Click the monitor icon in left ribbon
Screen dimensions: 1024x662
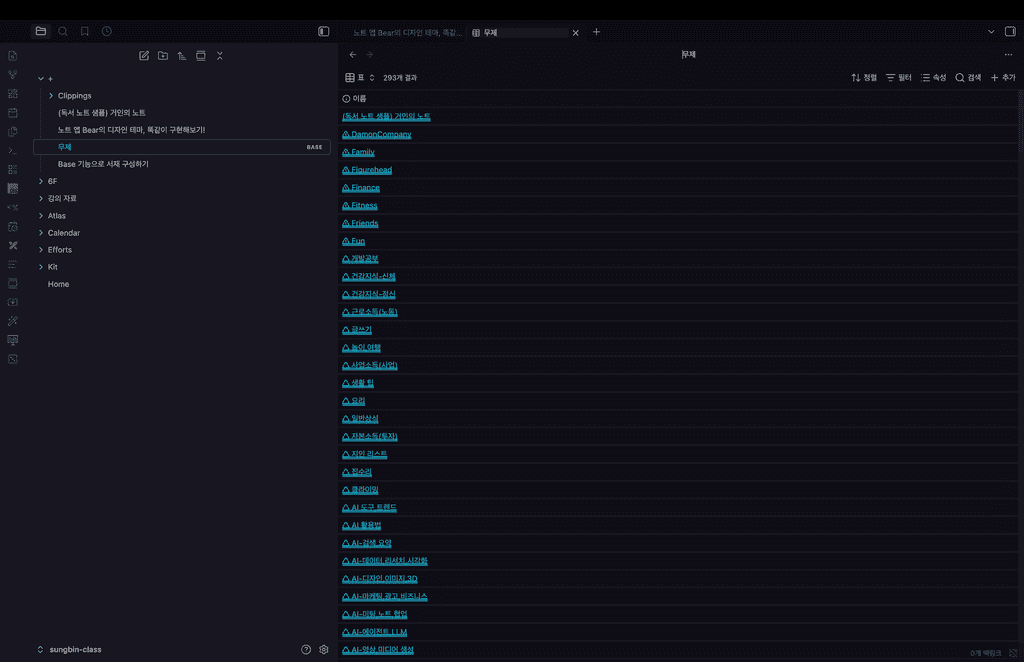click(x=12, y=339)
